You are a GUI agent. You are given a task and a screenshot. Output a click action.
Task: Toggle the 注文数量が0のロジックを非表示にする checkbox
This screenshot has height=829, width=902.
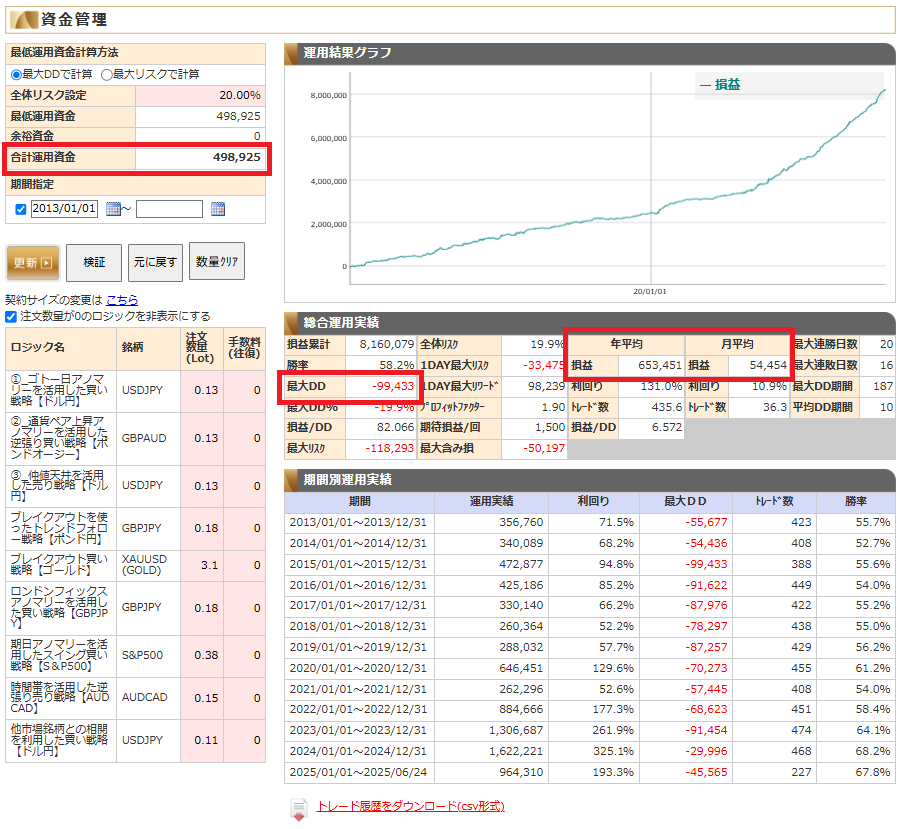(x=10, y=317)
